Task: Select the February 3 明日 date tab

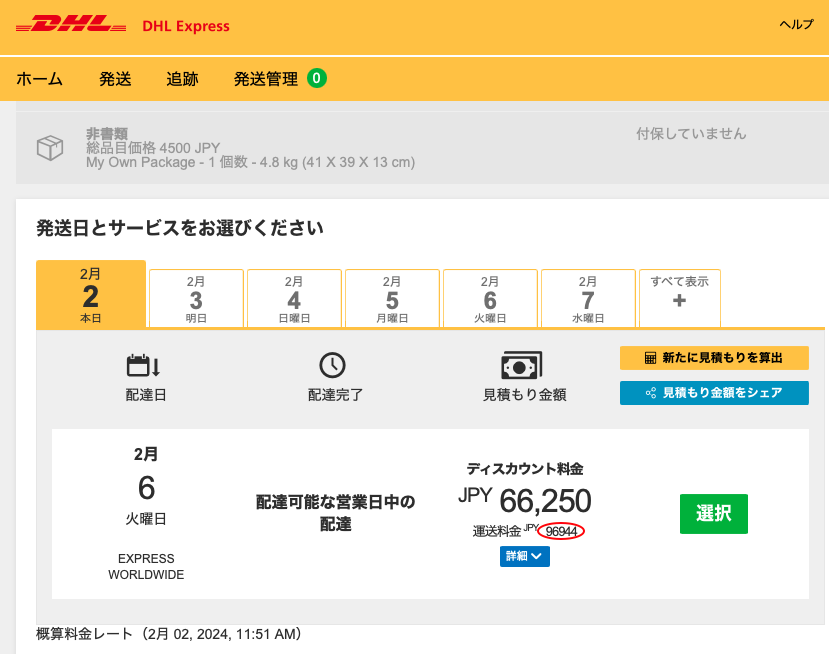Action: [196, 298]
